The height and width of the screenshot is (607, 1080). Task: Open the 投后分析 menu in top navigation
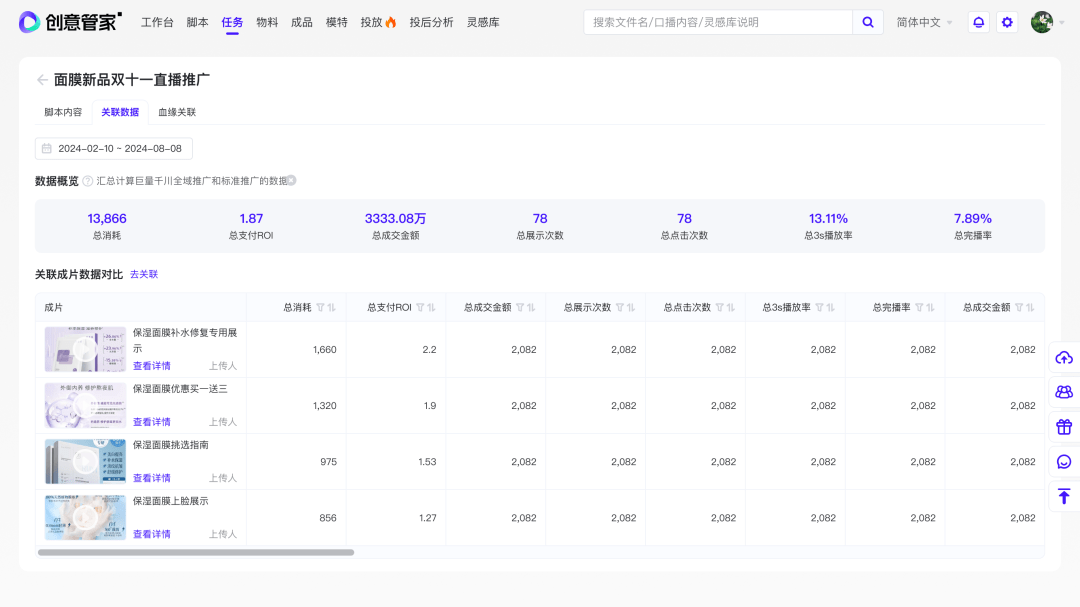tap(431, 22)
